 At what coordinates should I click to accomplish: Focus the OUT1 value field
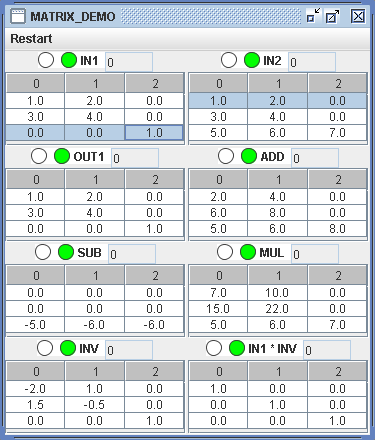pos(135,158)
